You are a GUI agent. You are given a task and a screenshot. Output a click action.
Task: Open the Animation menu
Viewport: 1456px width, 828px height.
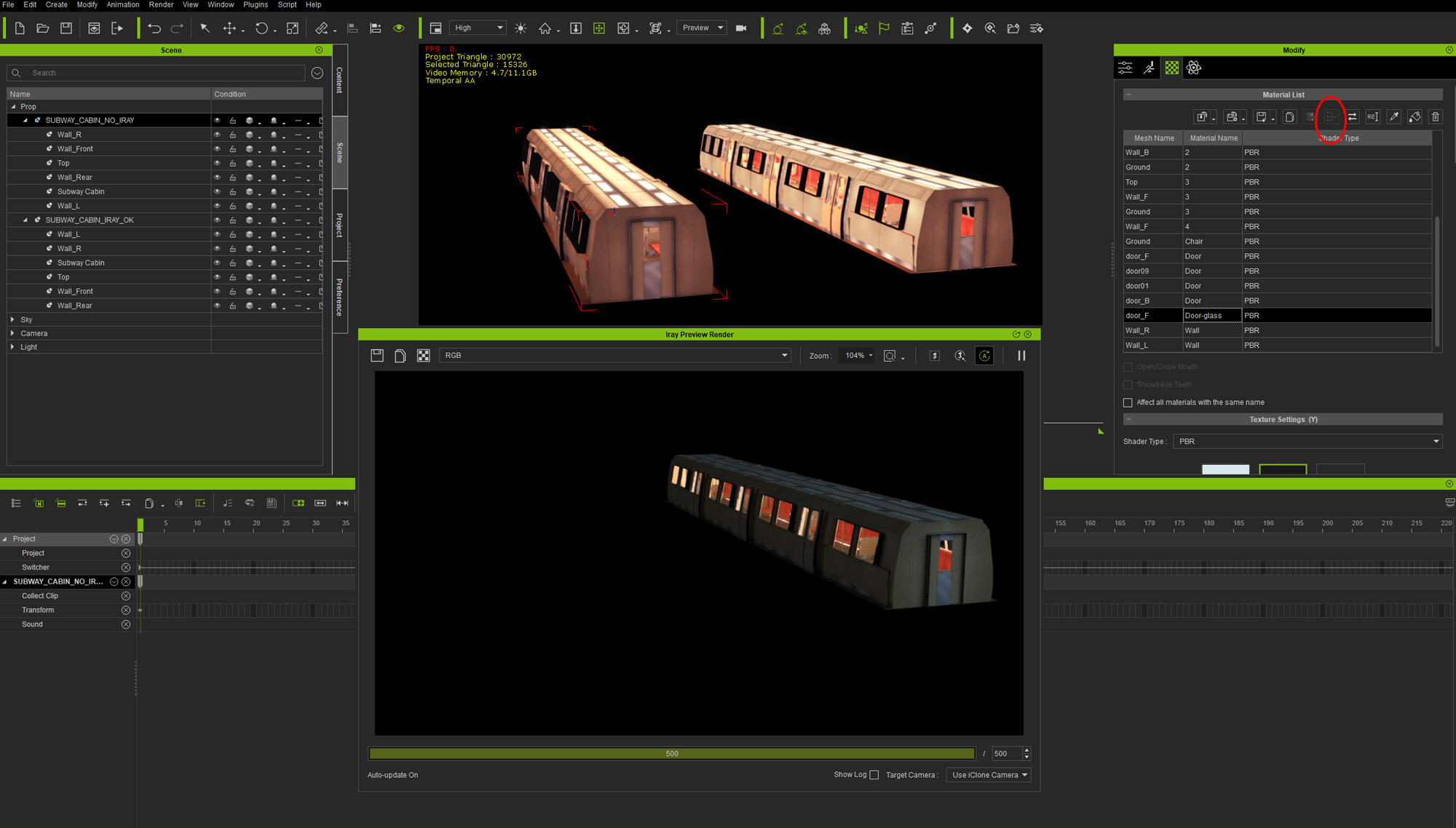[123, 4]
